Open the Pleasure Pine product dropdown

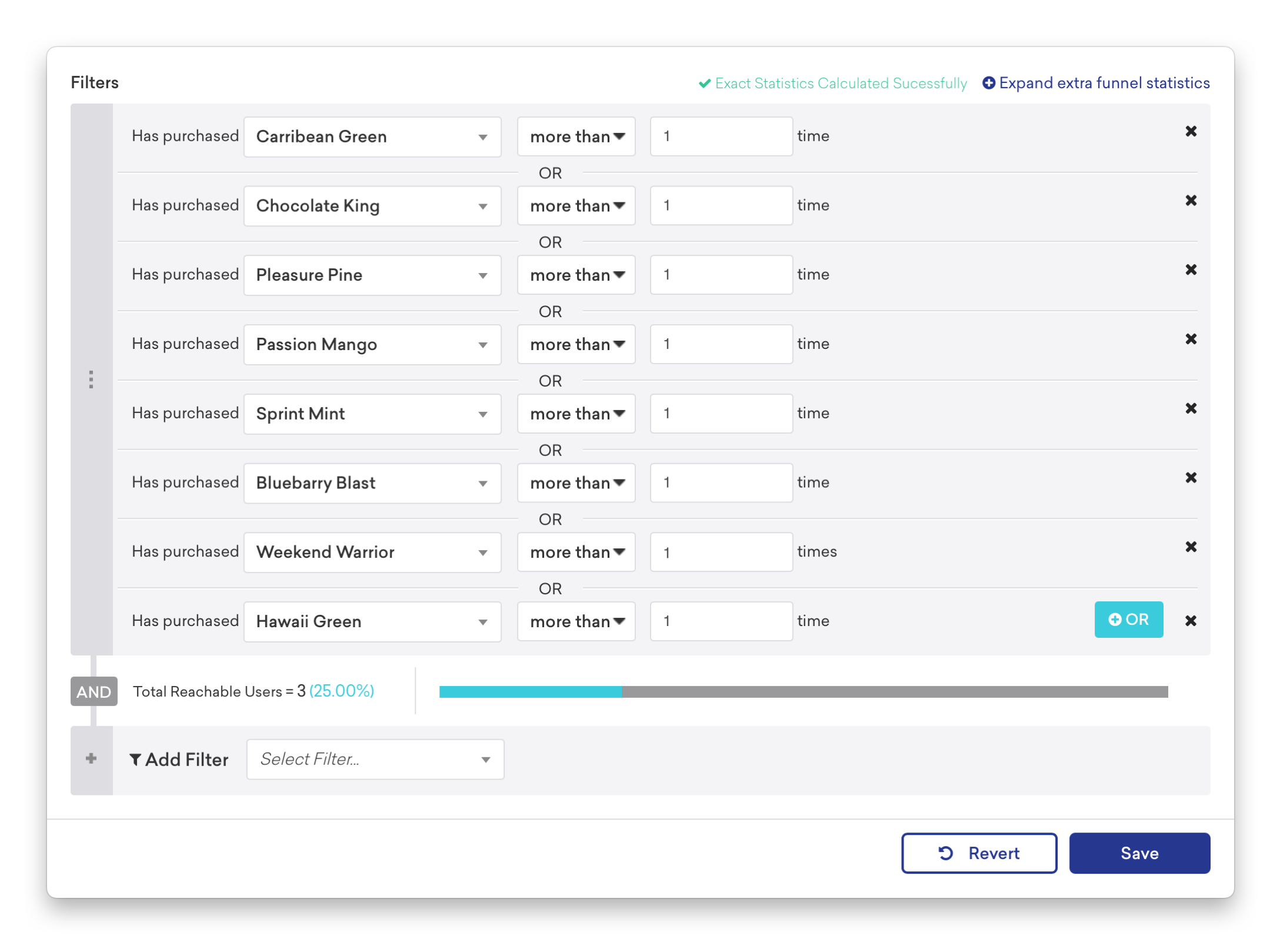click(x=372, y=275)
